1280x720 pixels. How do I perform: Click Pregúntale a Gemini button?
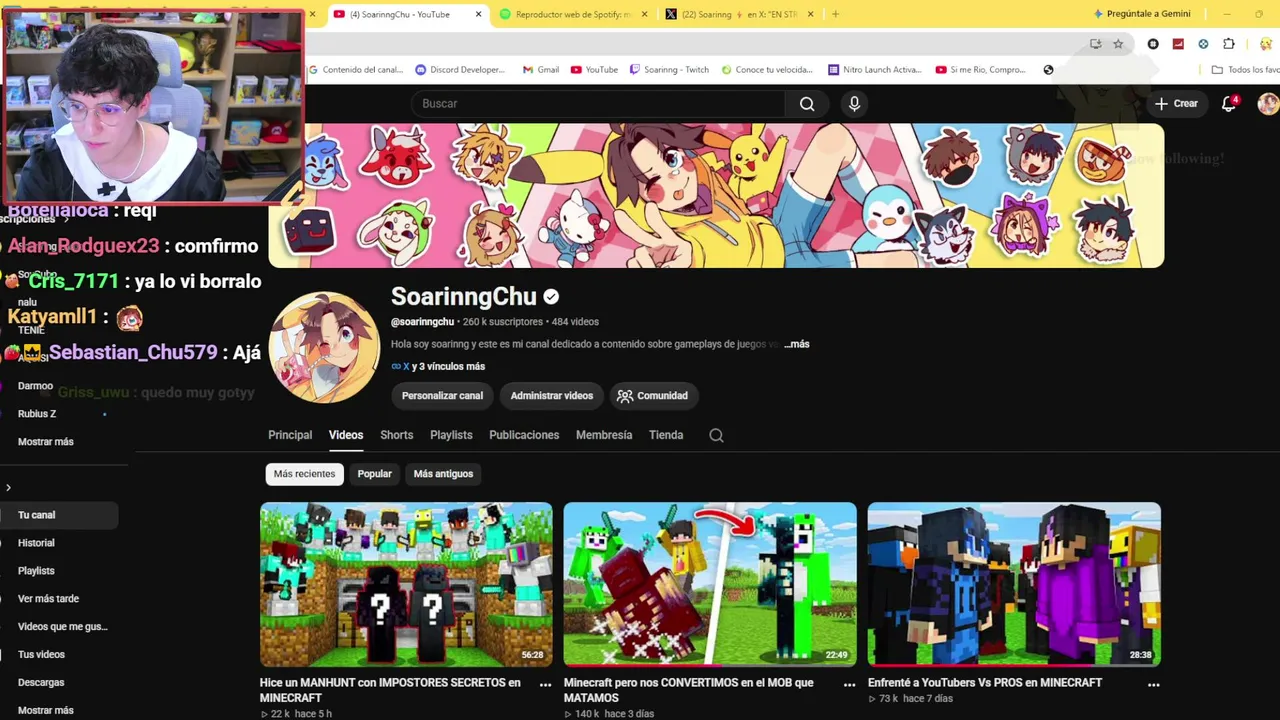click(x=1142, y=14)
